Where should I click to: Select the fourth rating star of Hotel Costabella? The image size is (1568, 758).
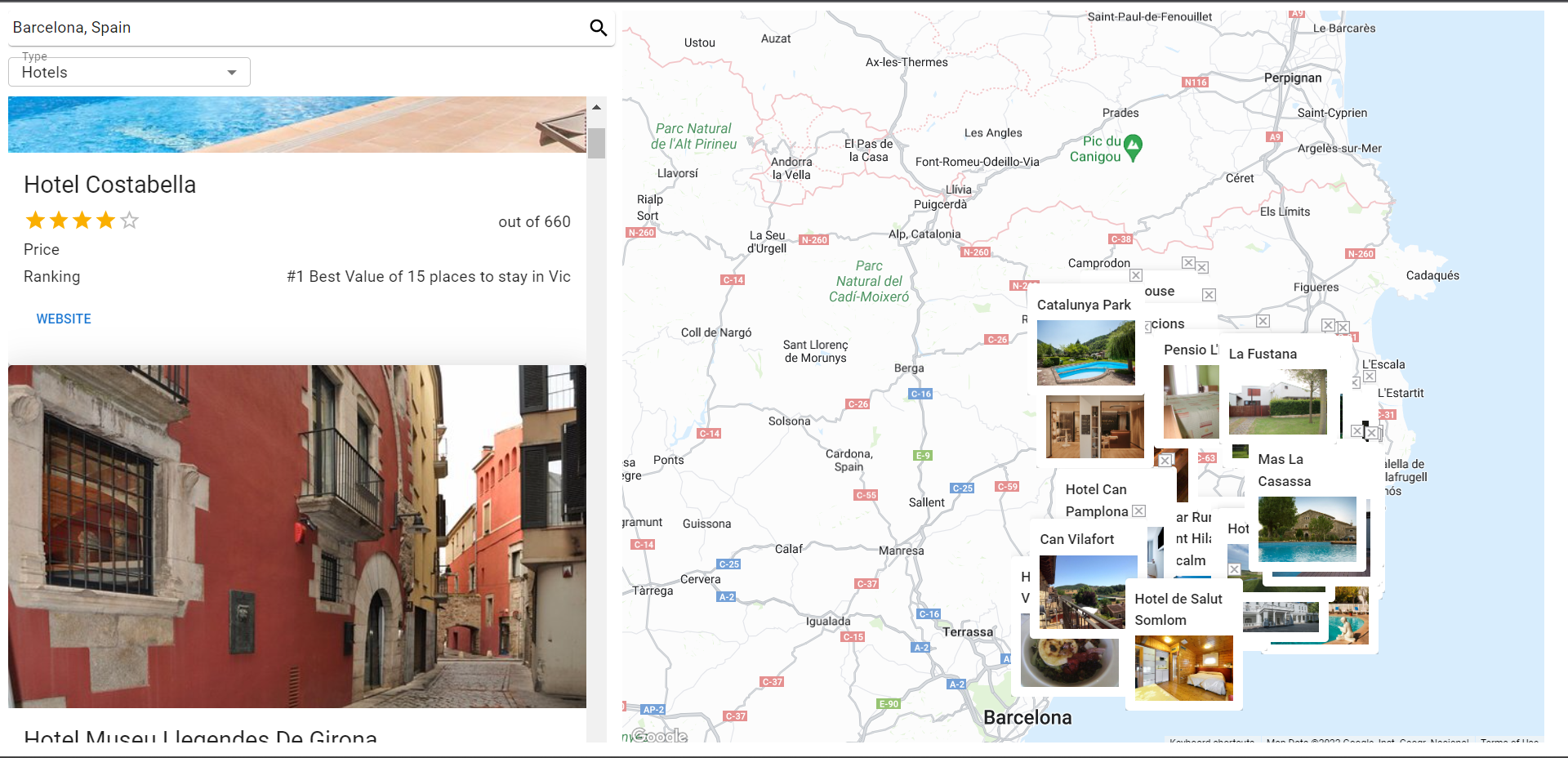click(106, 221)
